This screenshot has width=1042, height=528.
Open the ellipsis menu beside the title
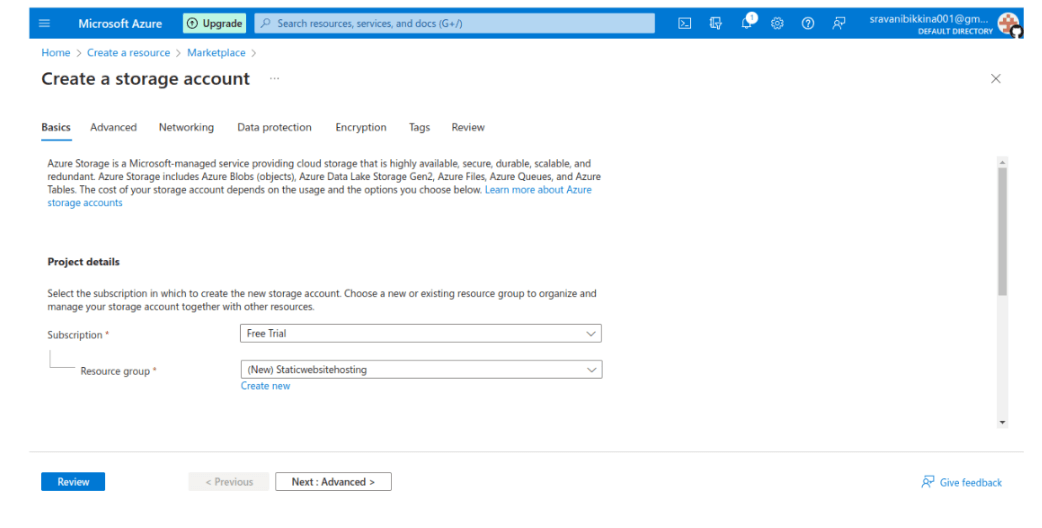click(274, 78)
